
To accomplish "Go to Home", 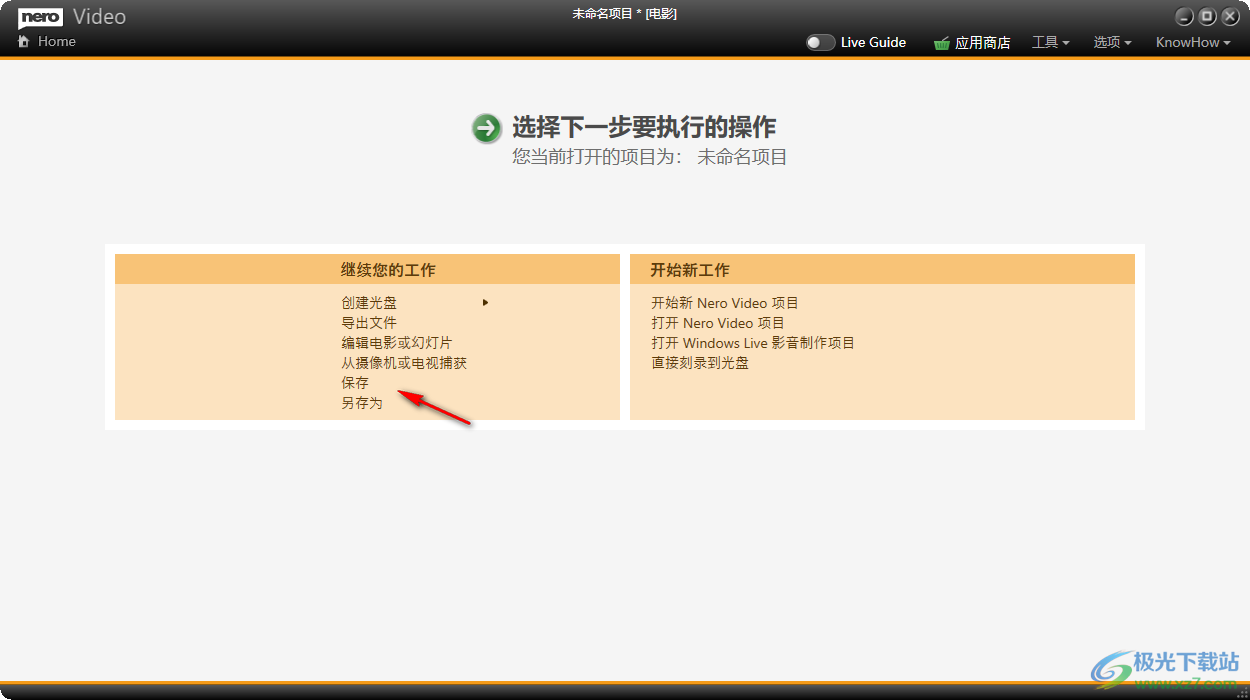I will [57, 41].
